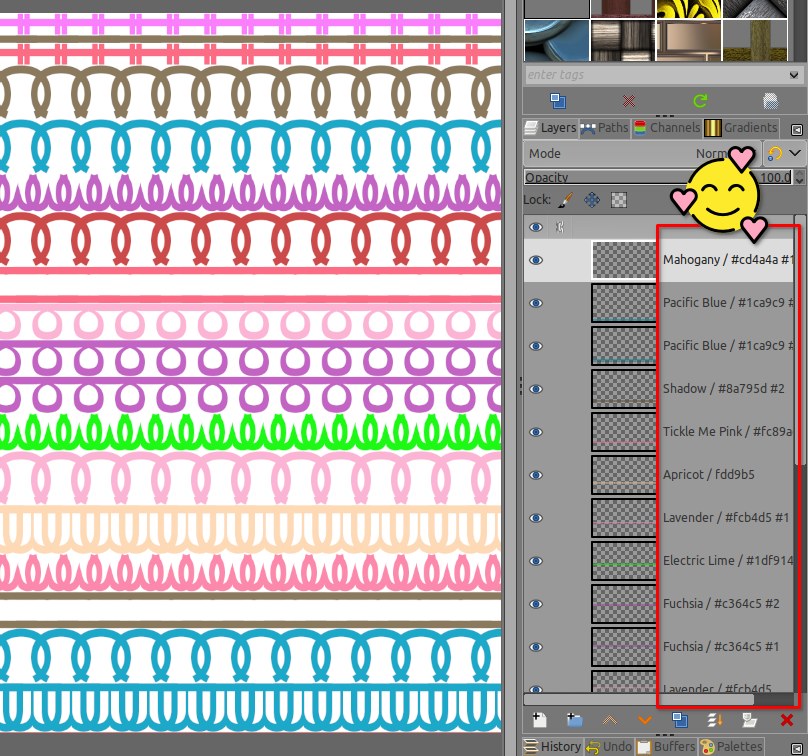The height and width of the screenshot is (756, 808).
Task: Click the Electric Lime layer thumbnail
Action: [x=624, y=561]
